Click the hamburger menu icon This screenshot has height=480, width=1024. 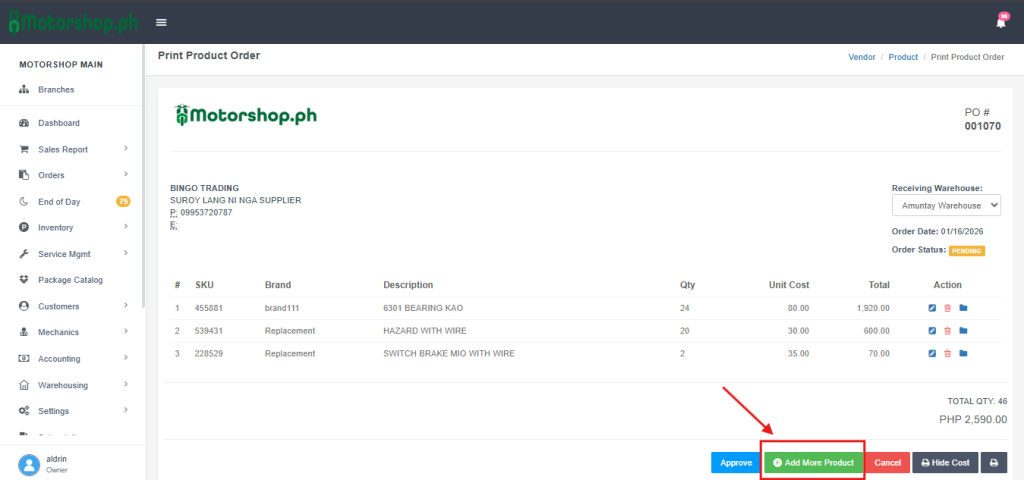(x=161, y=22)
